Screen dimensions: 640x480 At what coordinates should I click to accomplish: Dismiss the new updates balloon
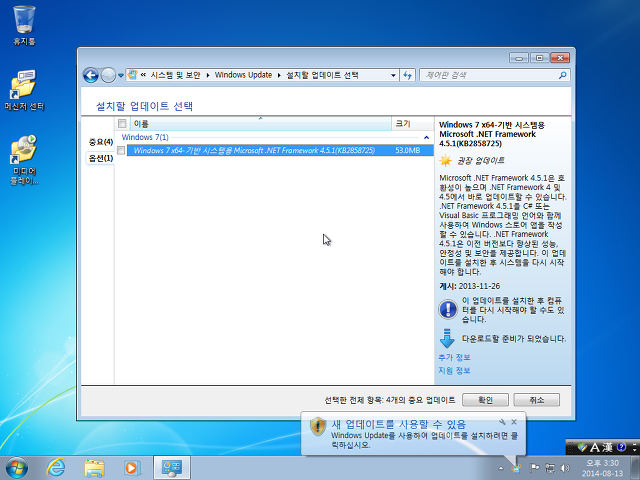coord(514,422)
